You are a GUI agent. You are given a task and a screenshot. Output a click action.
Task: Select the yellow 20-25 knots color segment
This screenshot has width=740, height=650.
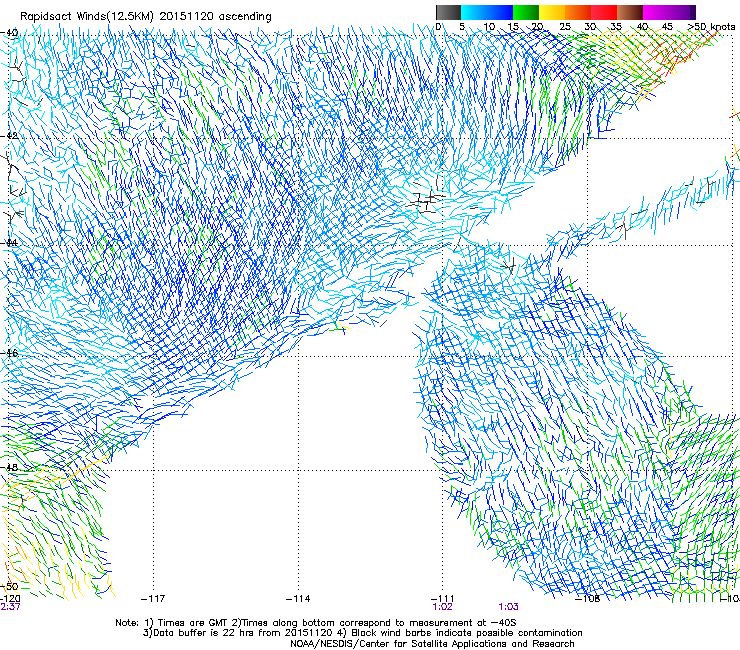point(552,12)
